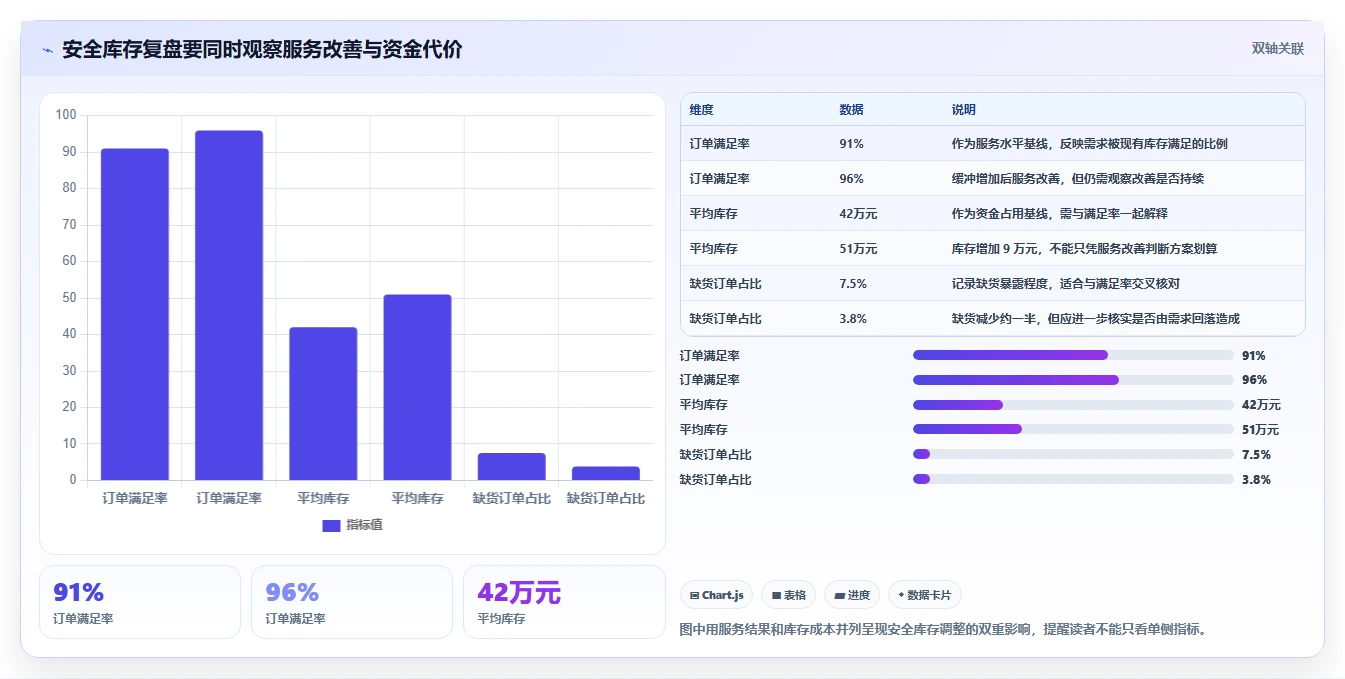Open the Chart.js chip
Viewport: 1345px width, 679px height.
tap(717, 595)
